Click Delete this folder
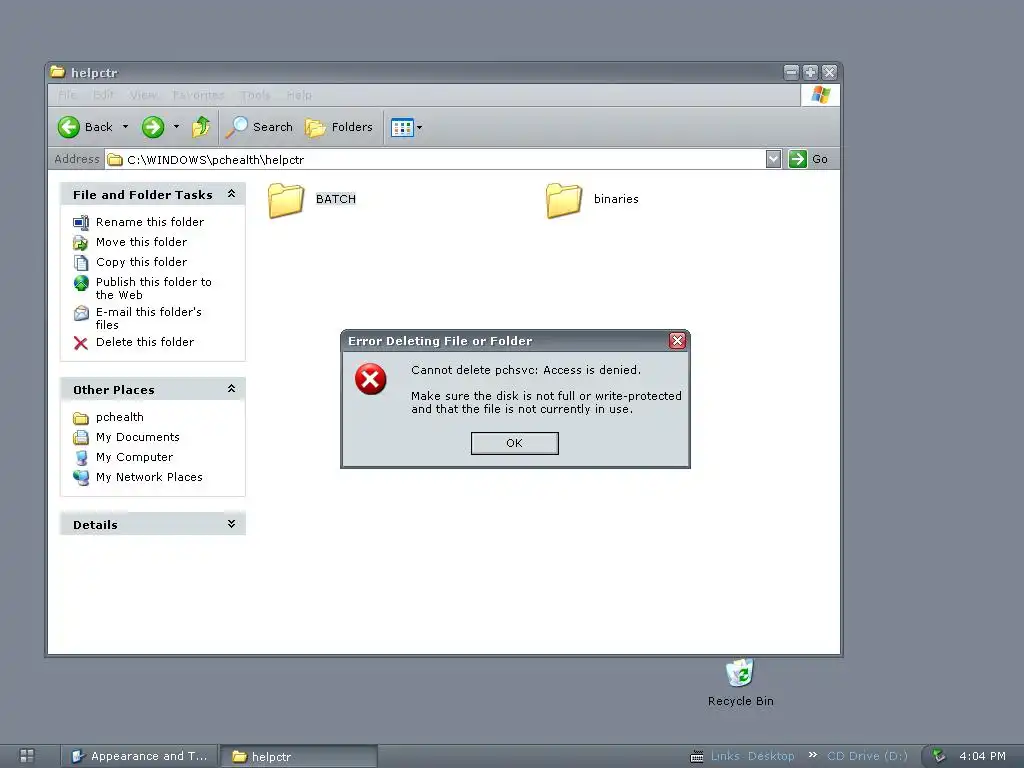The width and height of the screenshot is (1024, 768). coord(144,342)
